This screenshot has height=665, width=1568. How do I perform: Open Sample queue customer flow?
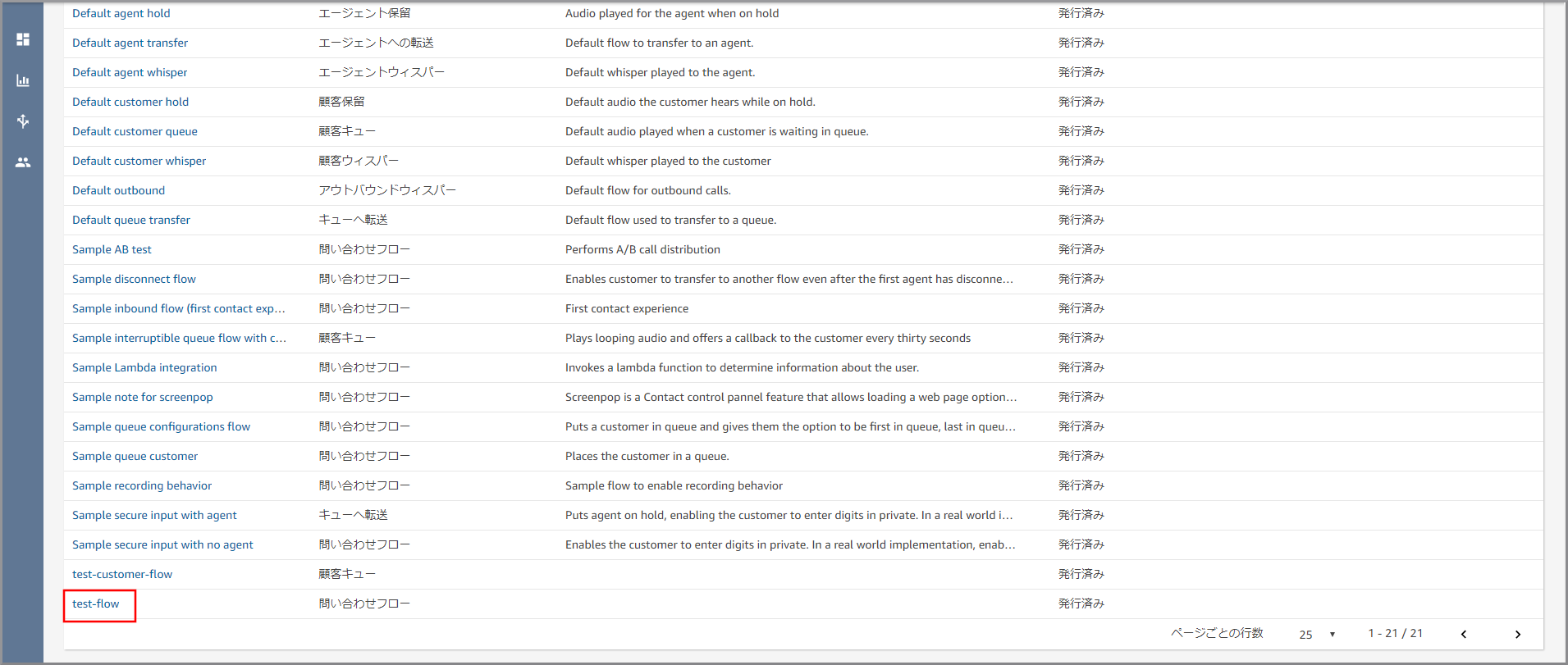[x=135, y=457]
